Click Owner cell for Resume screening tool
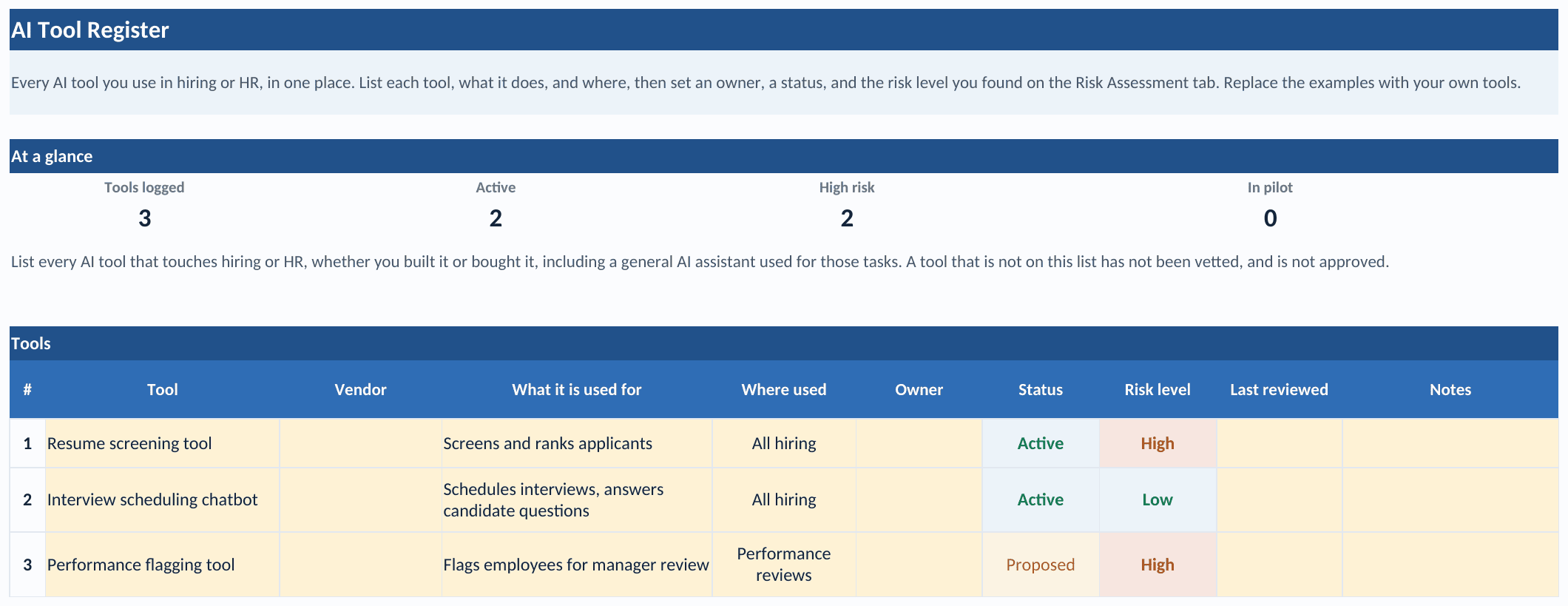The height and width of the screenshot is (606, 1568). pos(919,443)
